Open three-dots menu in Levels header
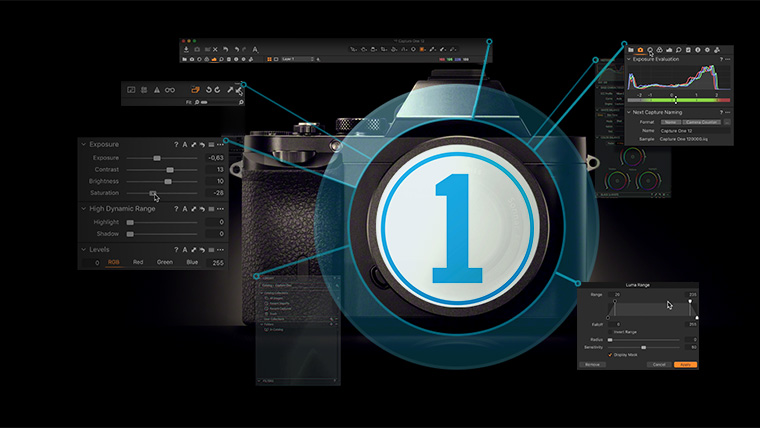 (221, 250)
